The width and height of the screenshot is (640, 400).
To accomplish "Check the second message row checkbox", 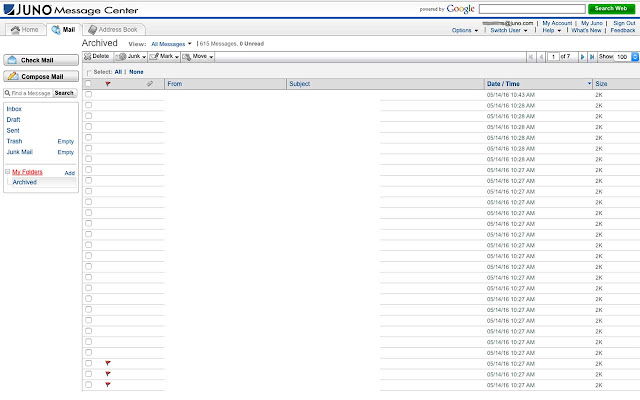I will [89, 105].
